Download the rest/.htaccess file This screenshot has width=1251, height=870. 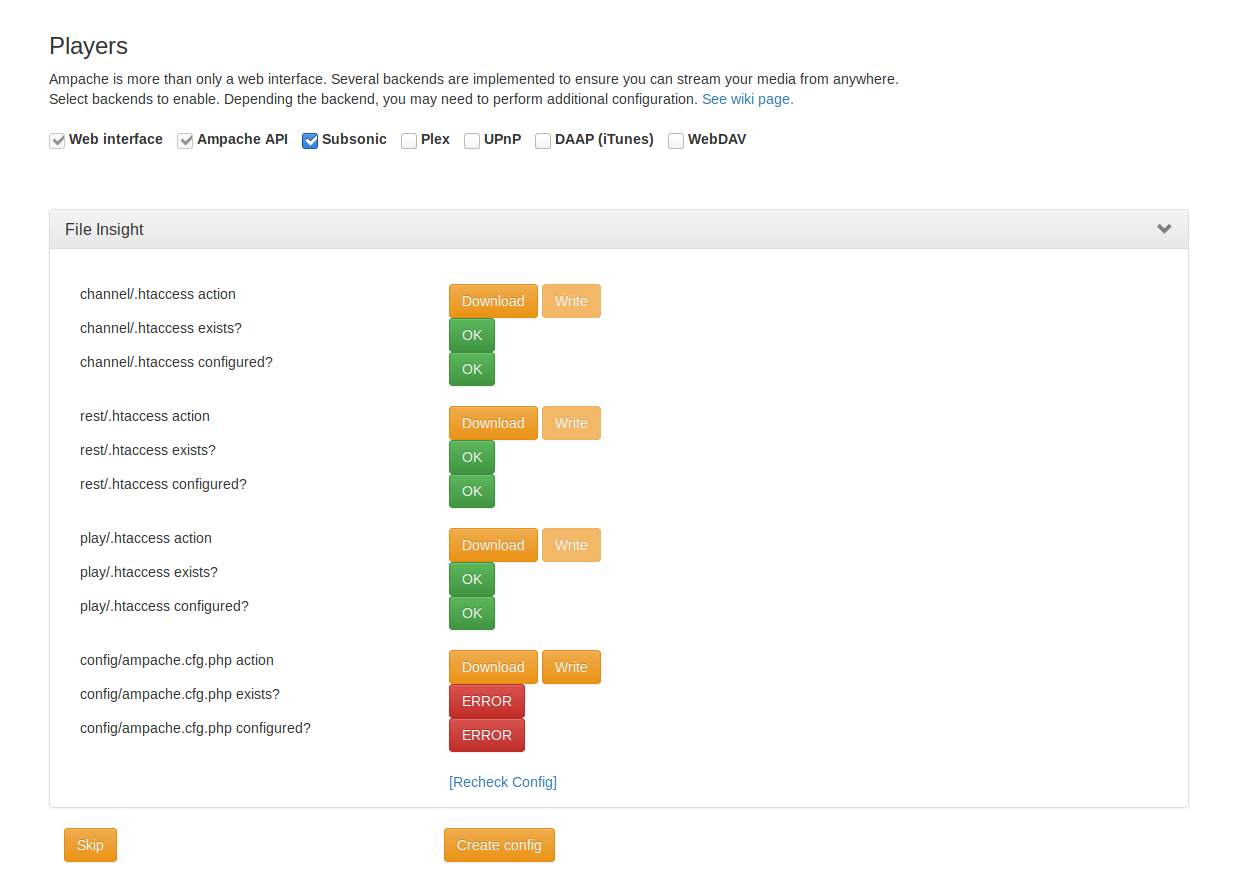point(493,423)
